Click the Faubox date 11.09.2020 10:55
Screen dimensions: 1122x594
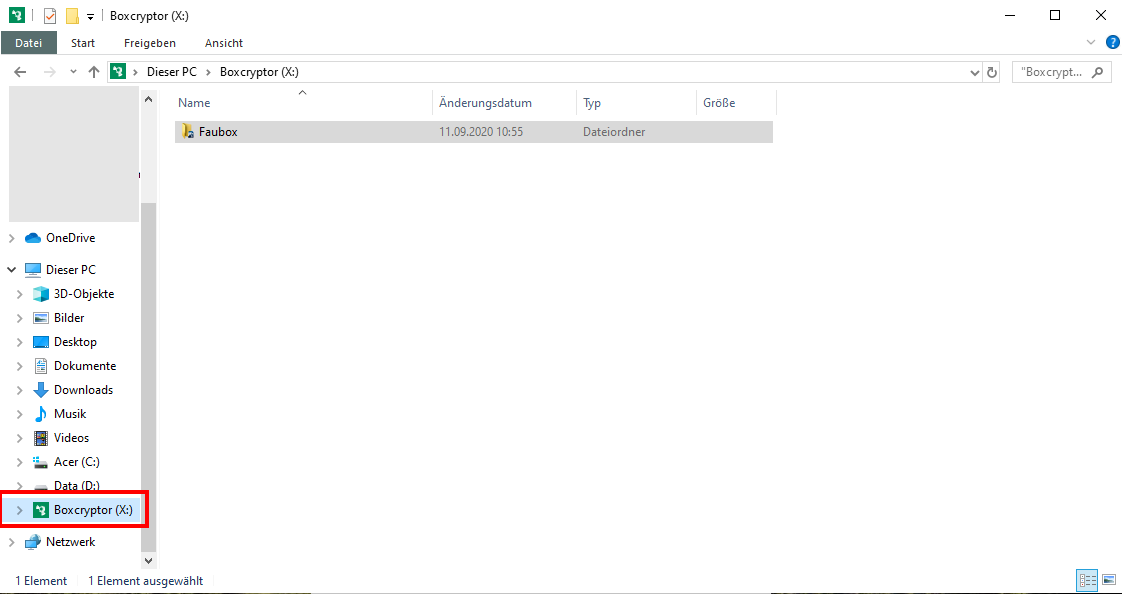(479, 132)
